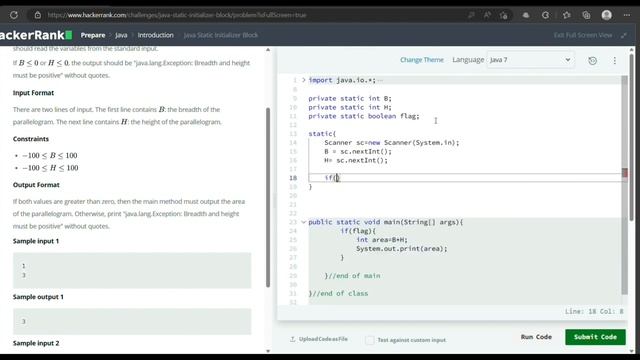Click the Submit Code button
The width and height of the screenshot is (640, 360).
click(x=595, y=337)
